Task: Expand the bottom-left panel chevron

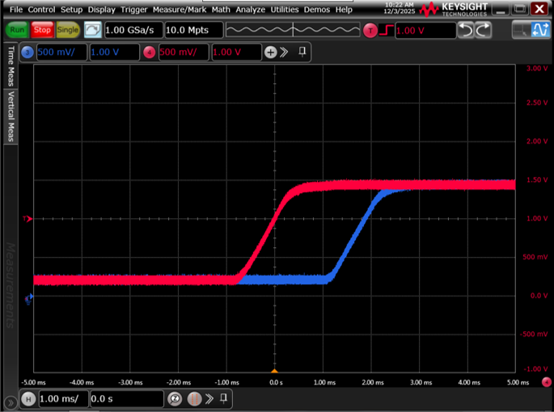Action: point(11,402)
